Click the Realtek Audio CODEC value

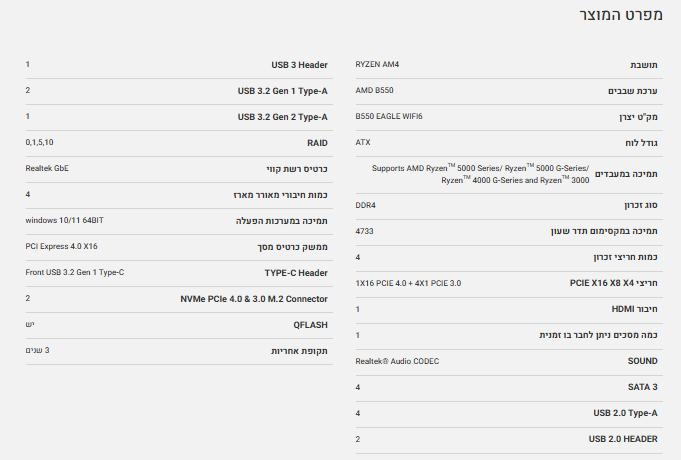point(396,361)
